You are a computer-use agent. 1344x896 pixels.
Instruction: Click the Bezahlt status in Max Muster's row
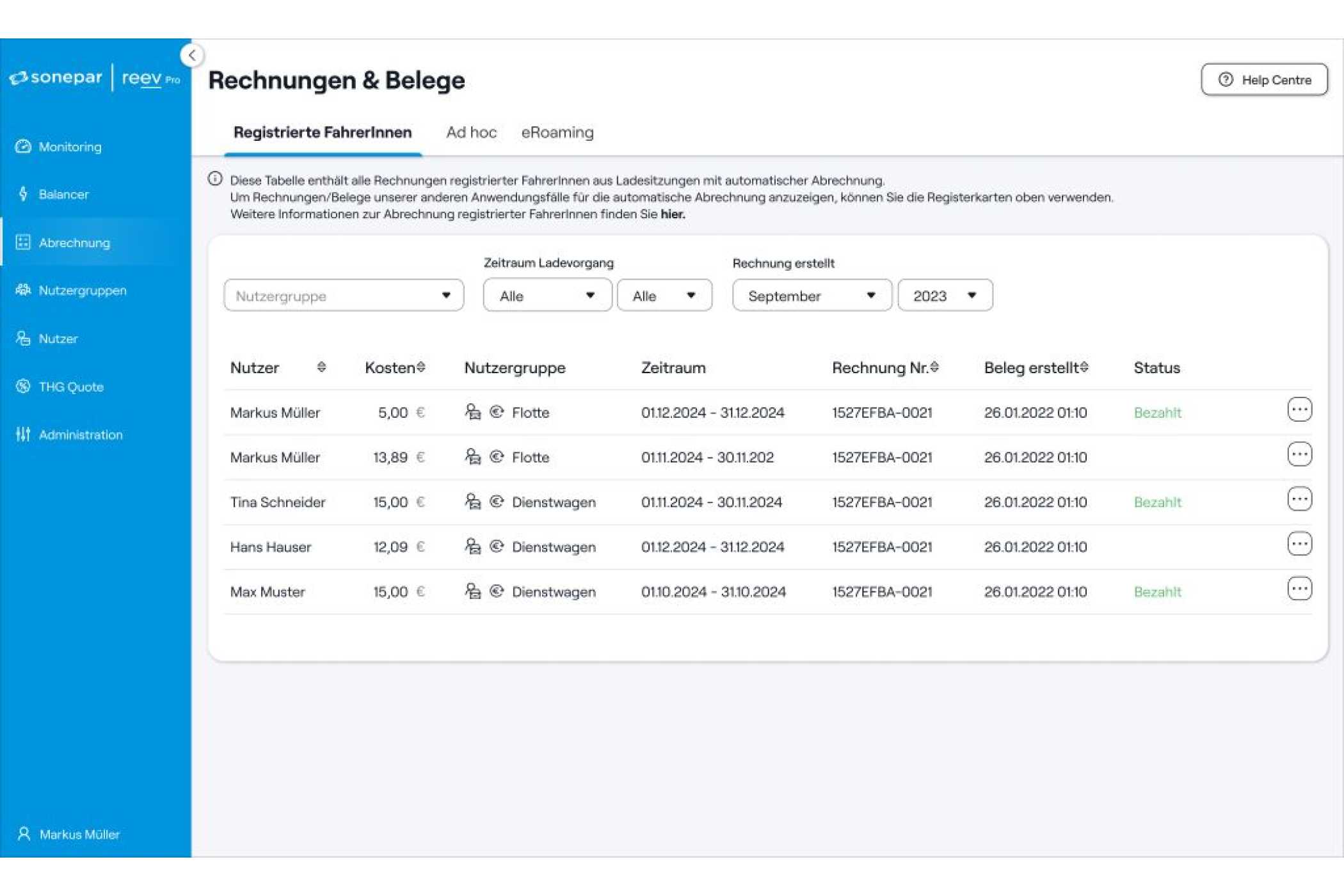(1157, 592)
